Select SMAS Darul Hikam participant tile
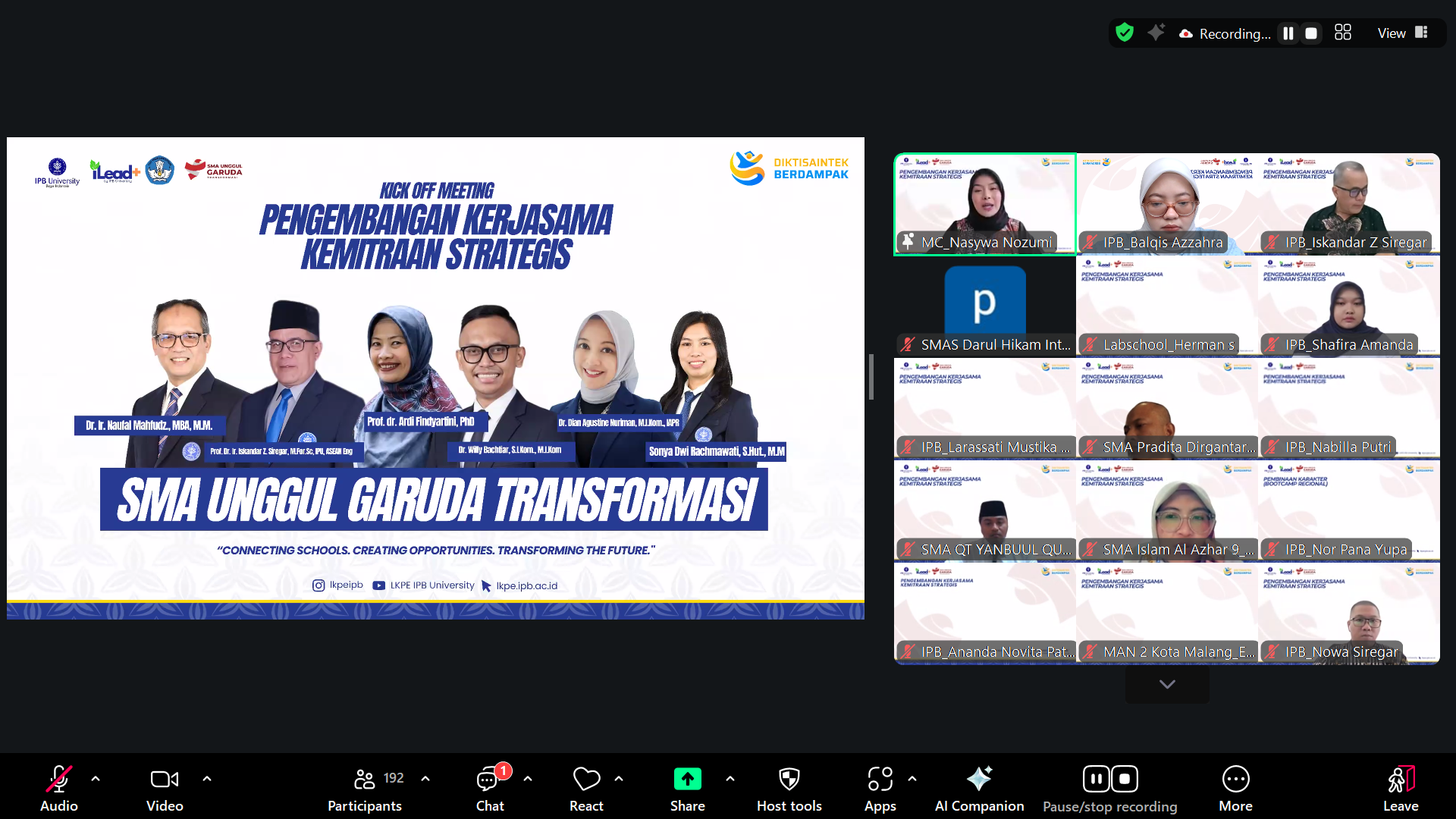Screen dimensions: 1456x819 [x=985, y=307]
